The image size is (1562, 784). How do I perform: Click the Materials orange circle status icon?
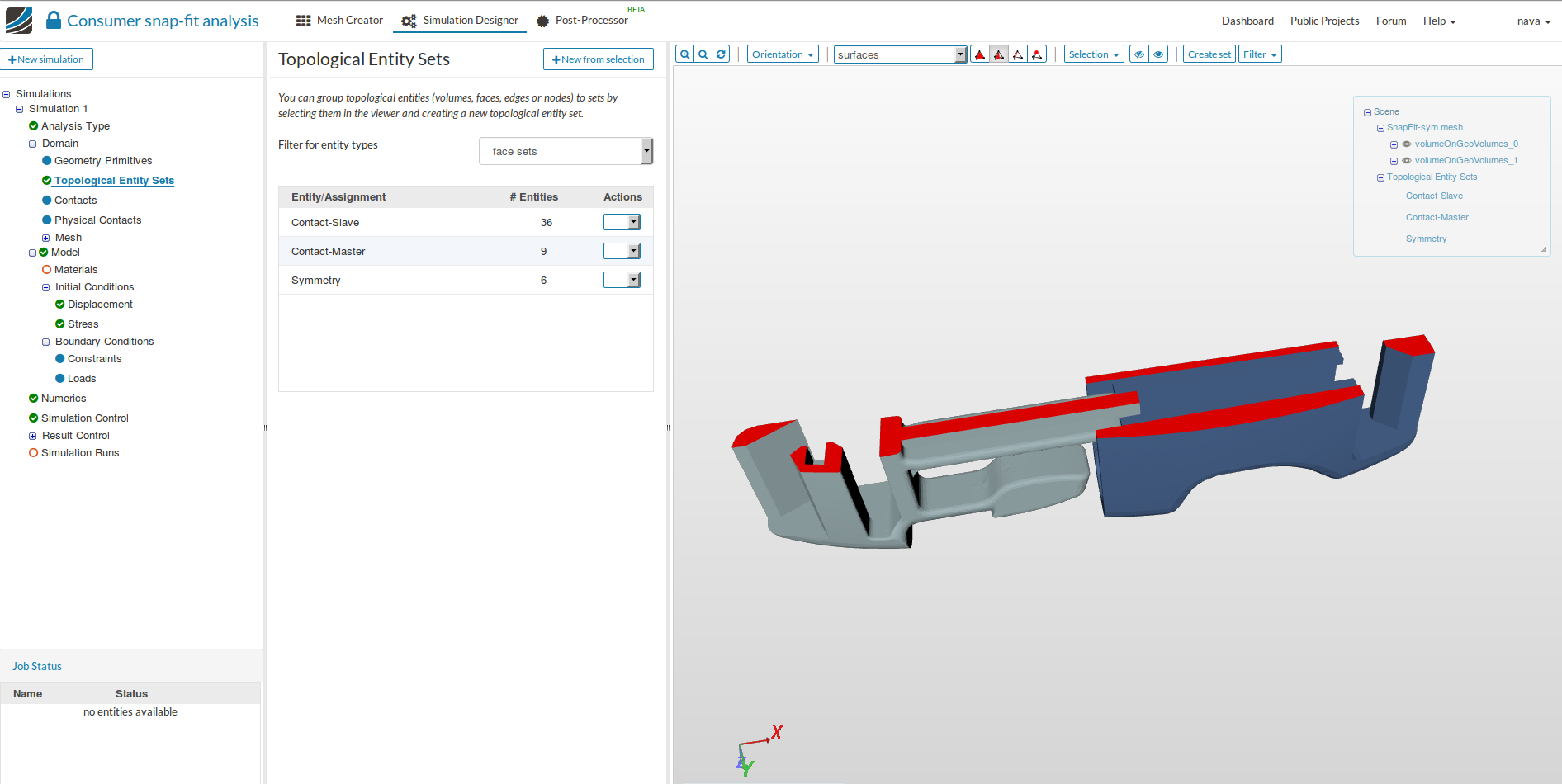click(x=47, y=270)
